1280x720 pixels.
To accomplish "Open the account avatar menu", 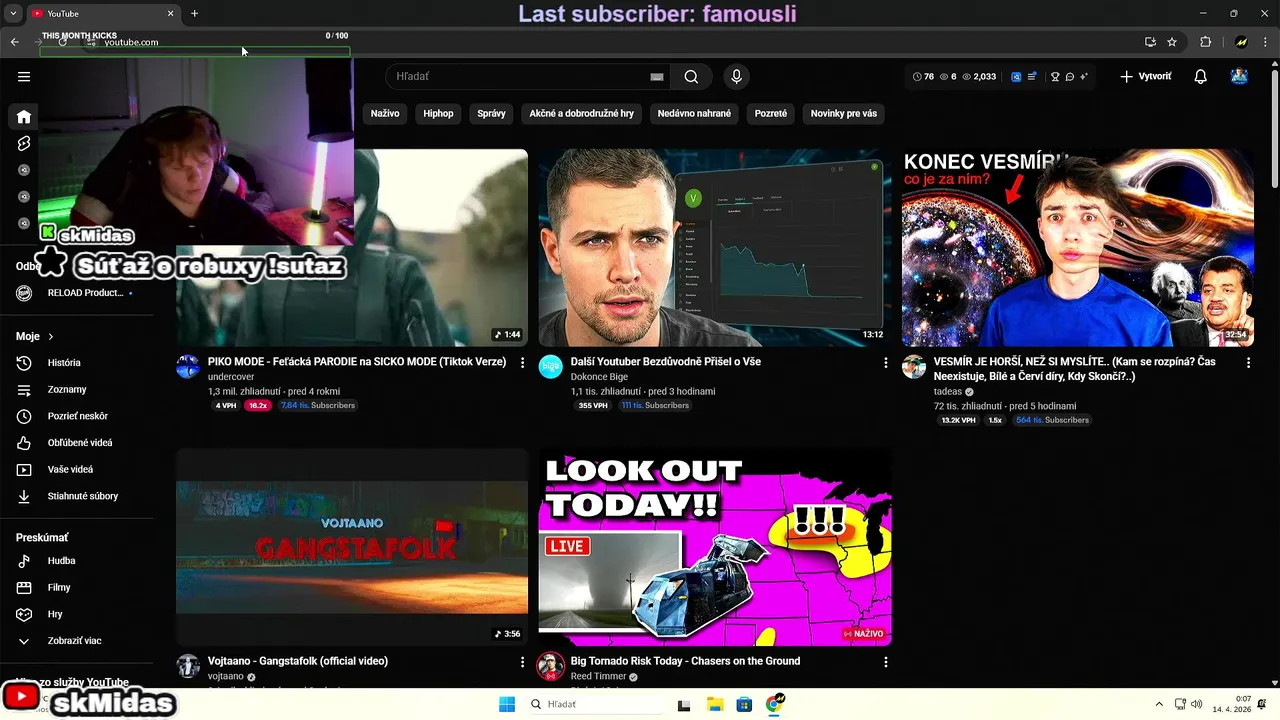I will coord(1239,77).
